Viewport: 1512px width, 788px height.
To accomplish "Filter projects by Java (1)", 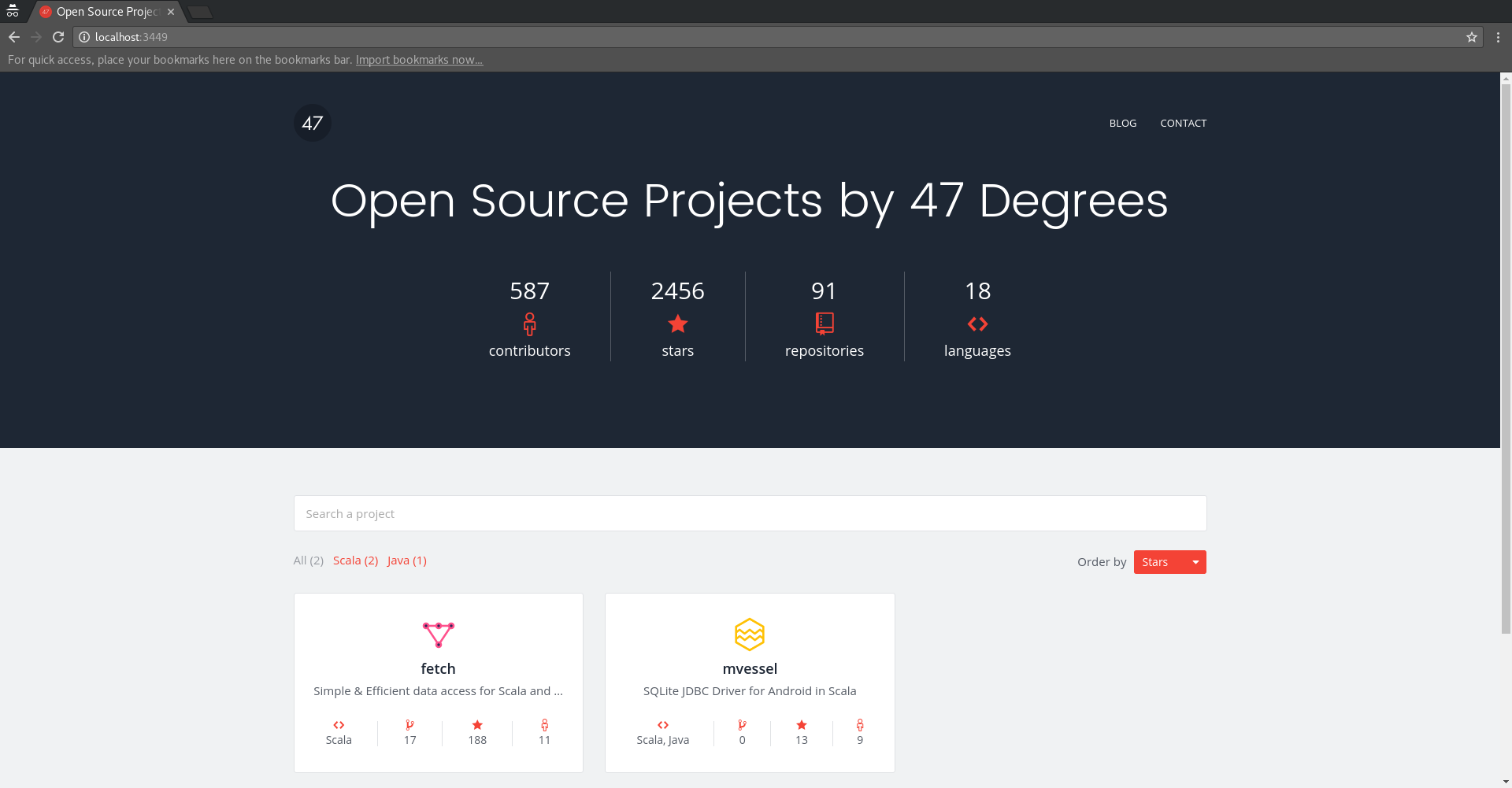I will tap(407, 560).
